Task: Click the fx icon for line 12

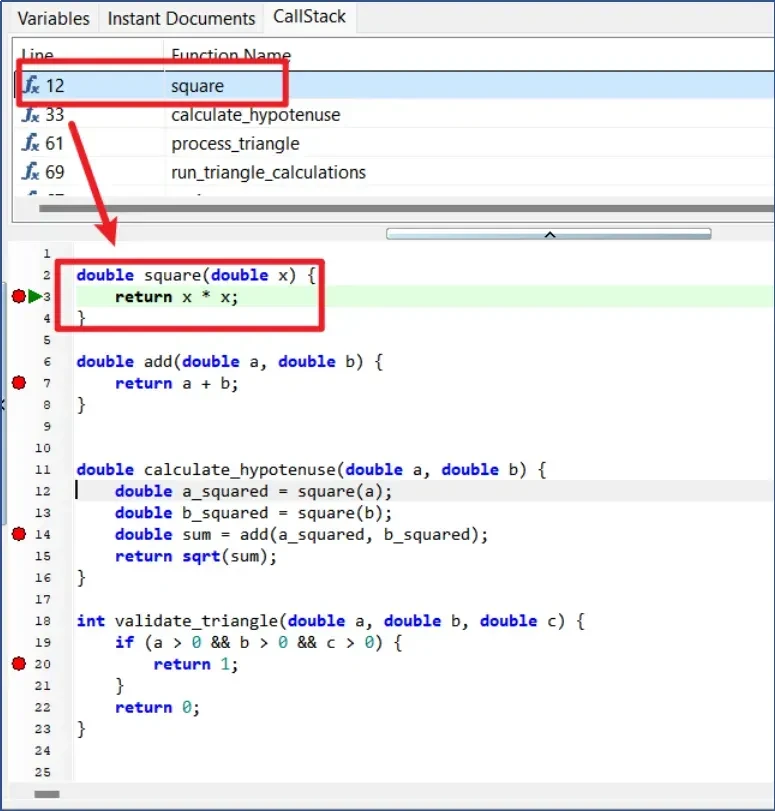Action: click(x=32, y=85)
